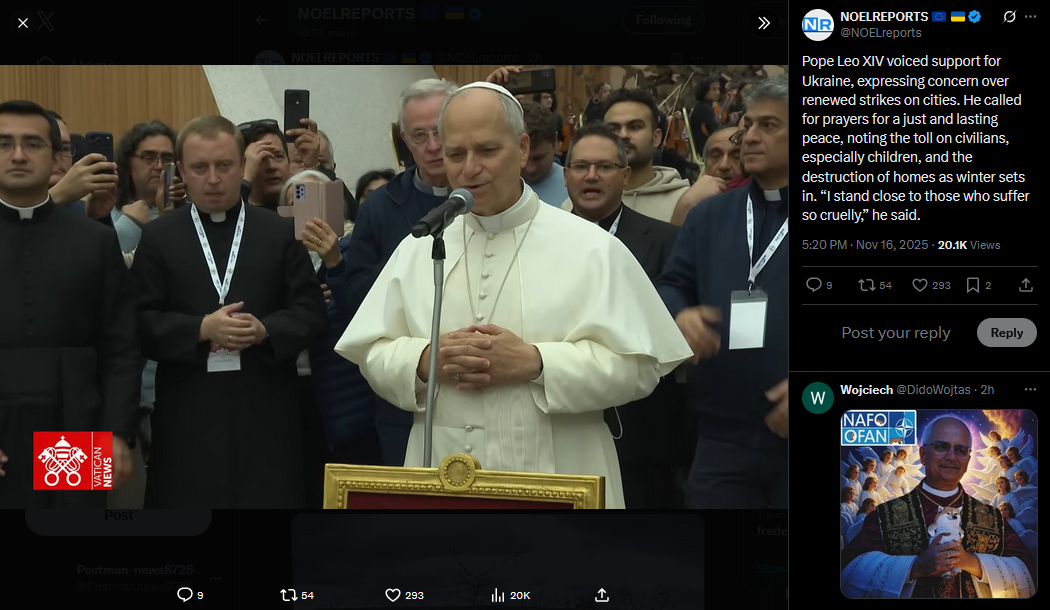The image size is (1050, 610).
Task: Collapse the sidebar with double chevron icon
Action: click(763, 23)
